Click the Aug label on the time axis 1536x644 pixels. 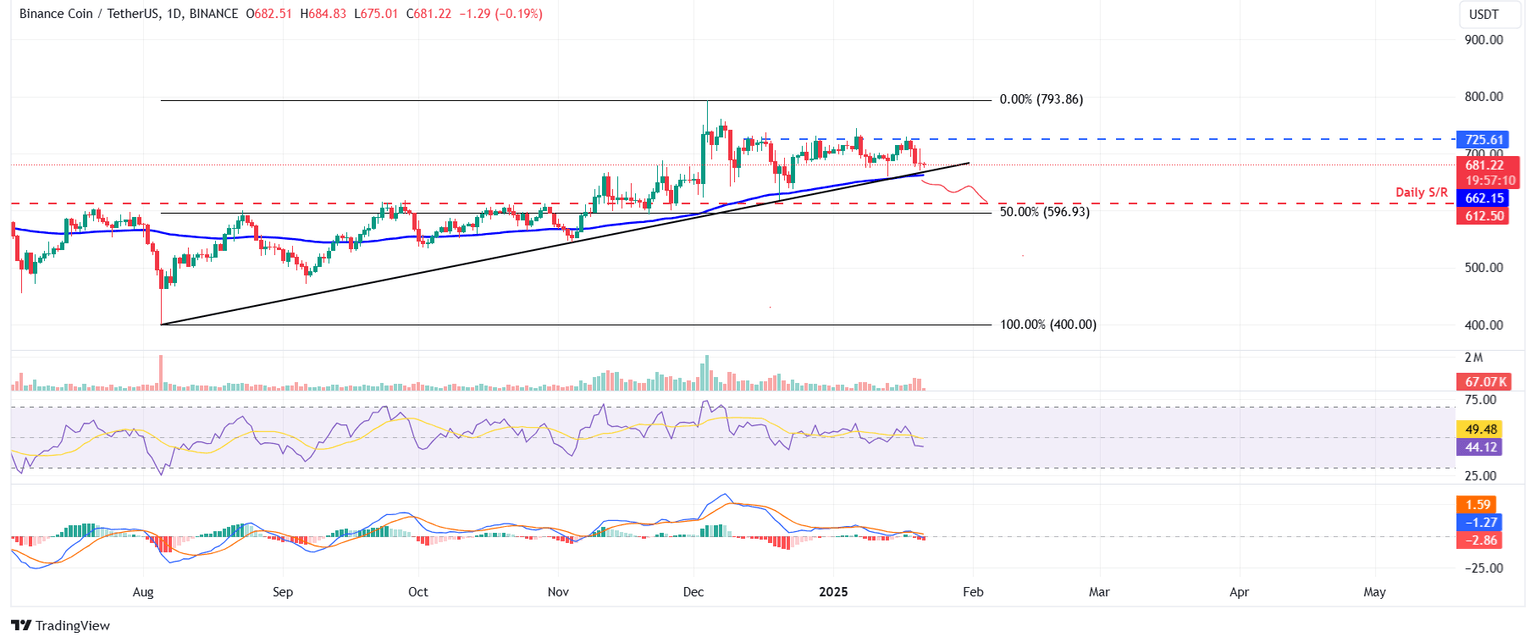point(143,592)
